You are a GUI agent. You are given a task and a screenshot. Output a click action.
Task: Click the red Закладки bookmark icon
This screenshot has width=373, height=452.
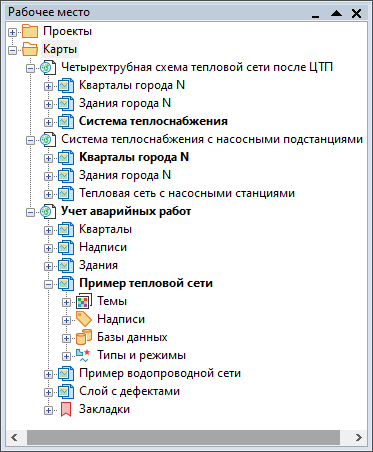66,409
